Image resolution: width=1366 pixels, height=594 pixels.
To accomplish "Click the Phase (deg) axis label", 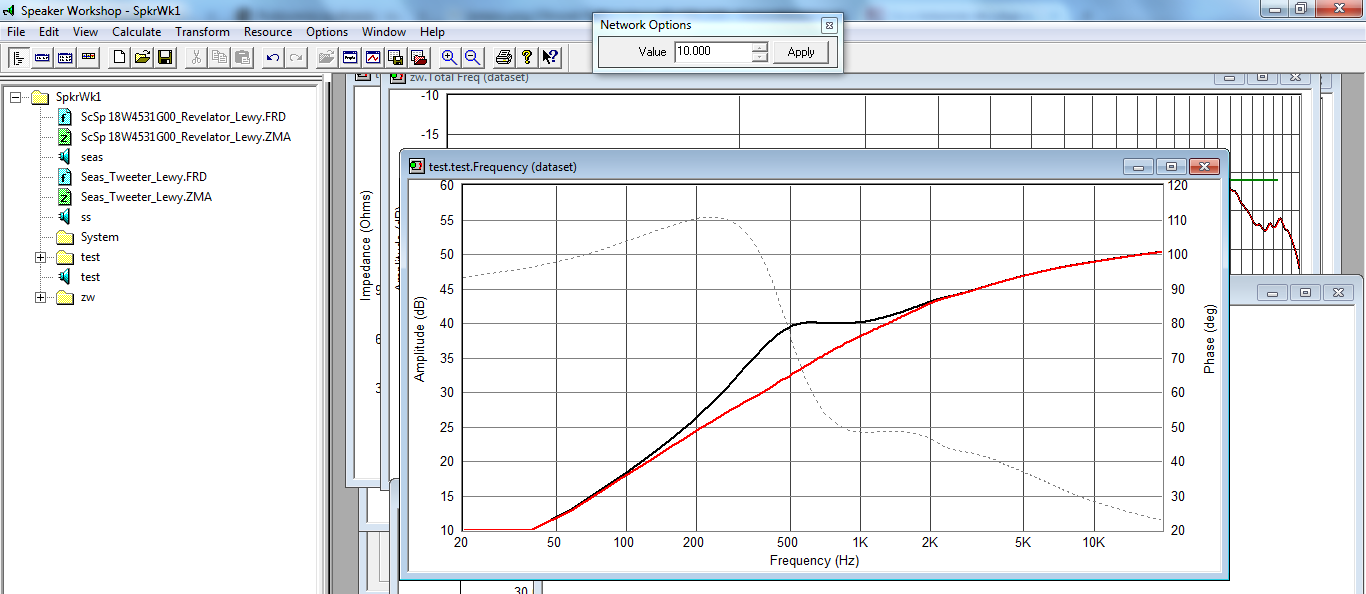I will pyautogui.click(x=1209, y=340).
